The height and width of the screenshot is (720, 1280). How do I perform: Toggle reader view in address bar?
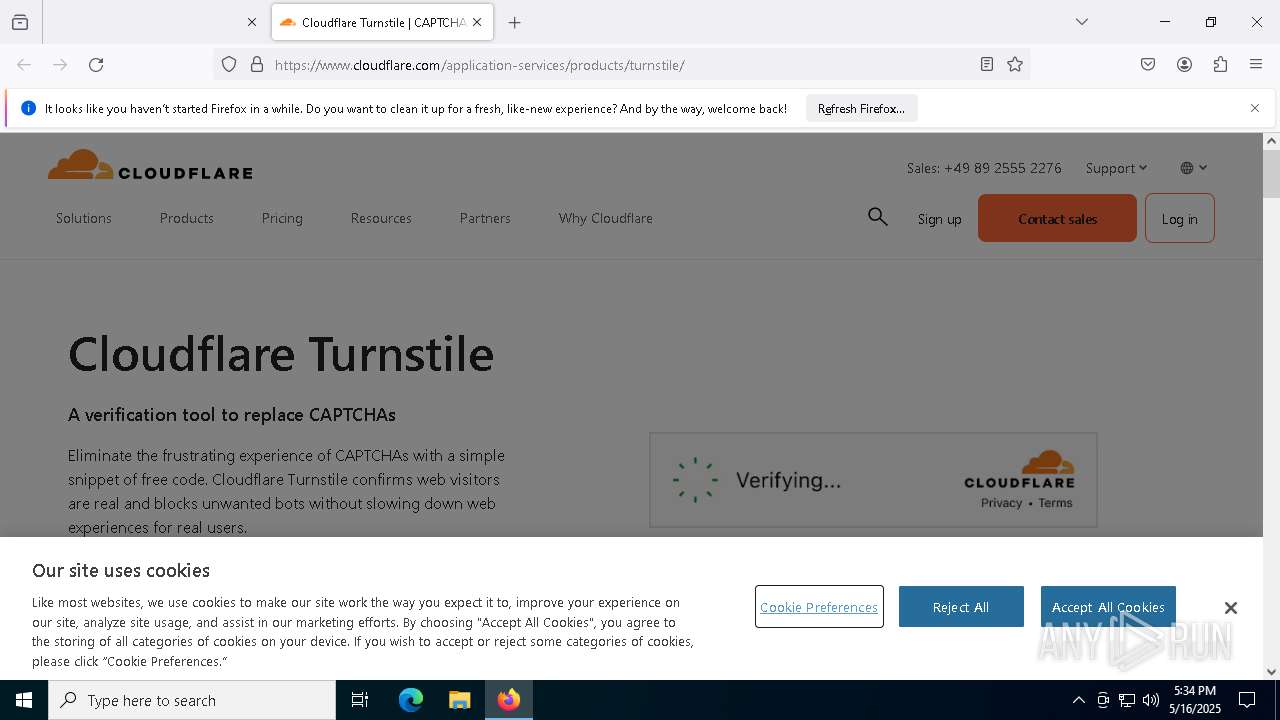[987, 65]
